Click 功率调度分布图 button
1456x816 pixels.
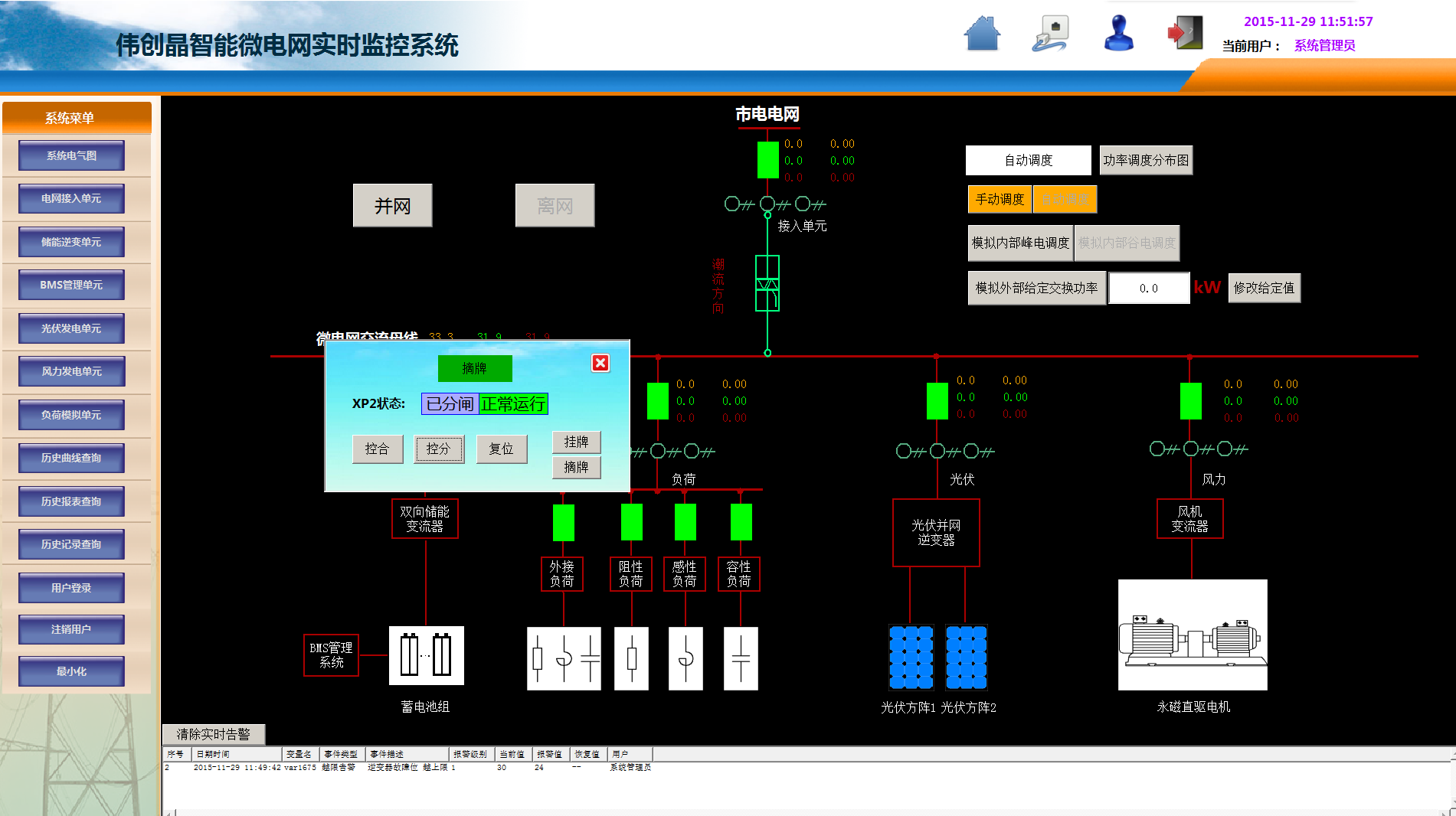click(1146, 160)
